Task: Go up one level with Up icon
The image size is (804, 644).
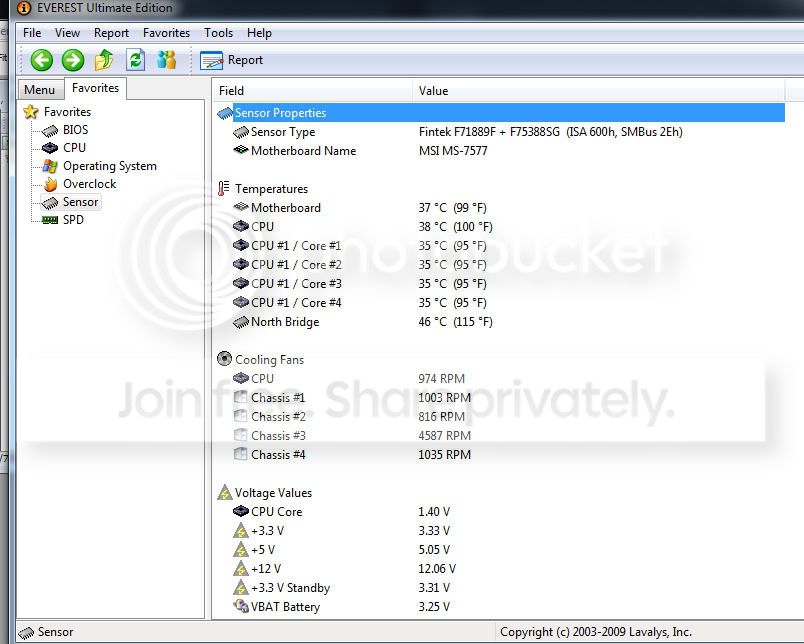Action: click(104, 60)
